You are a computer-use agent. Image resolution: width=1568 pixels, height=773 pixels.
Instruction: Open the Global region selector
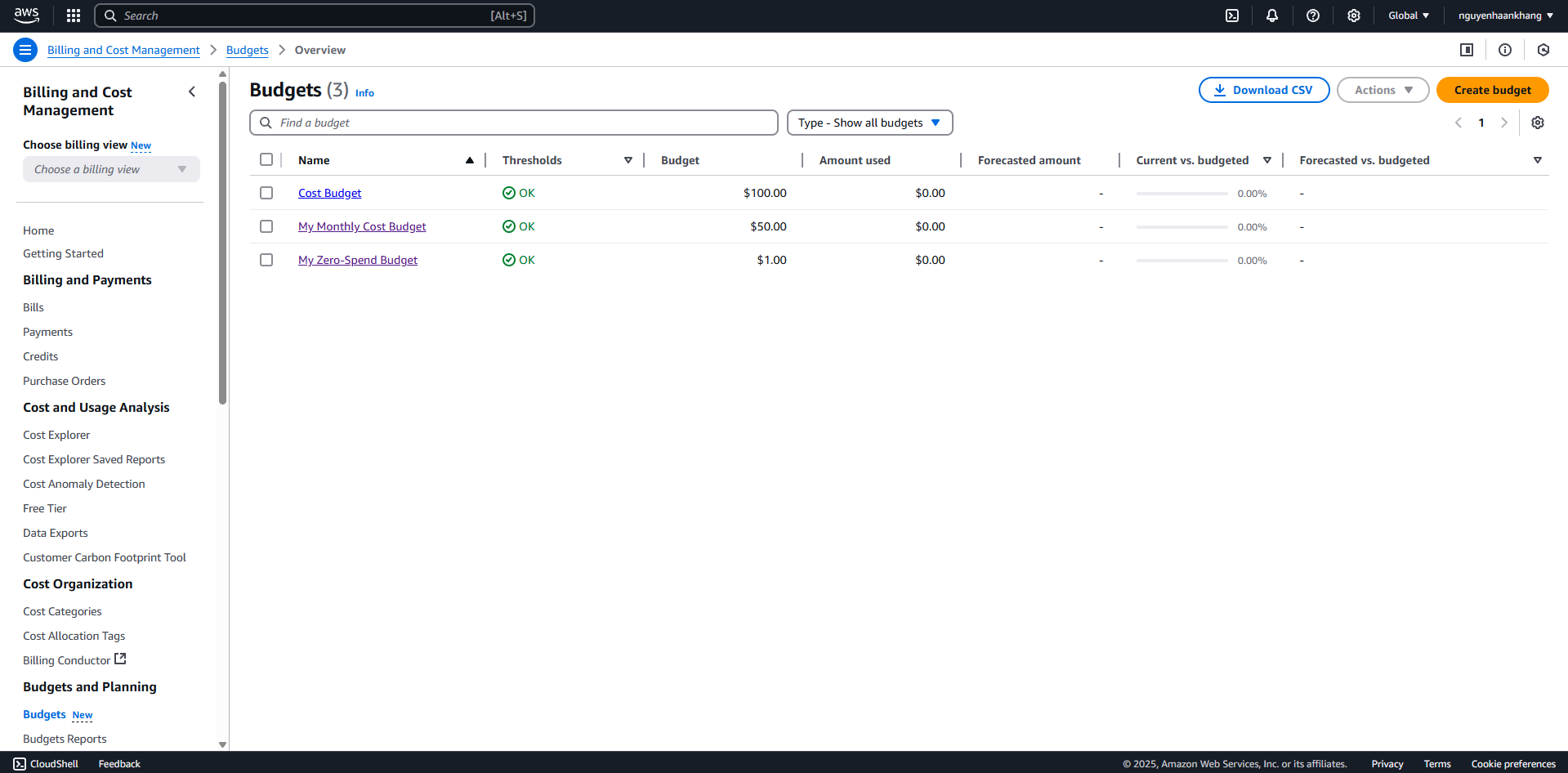coord(1409,16)
